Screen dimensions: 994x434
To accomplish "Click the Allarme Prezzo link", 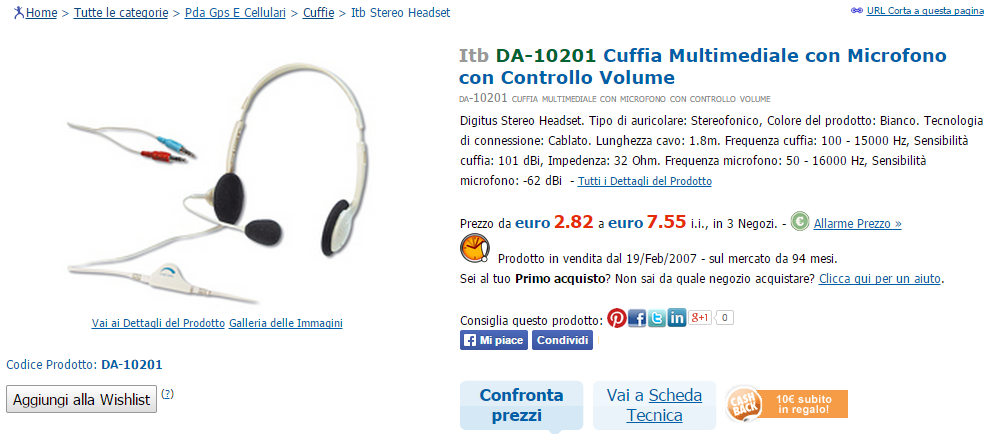I will [857, 224].
